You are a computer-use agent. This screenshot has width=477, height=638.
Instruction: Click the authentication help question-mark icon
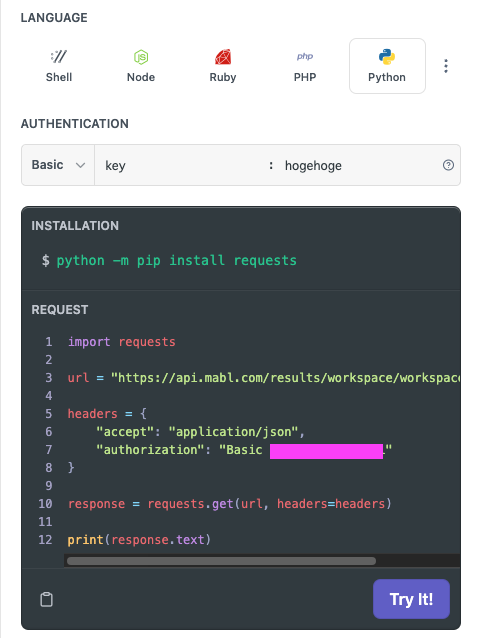[x=448, y=165]
